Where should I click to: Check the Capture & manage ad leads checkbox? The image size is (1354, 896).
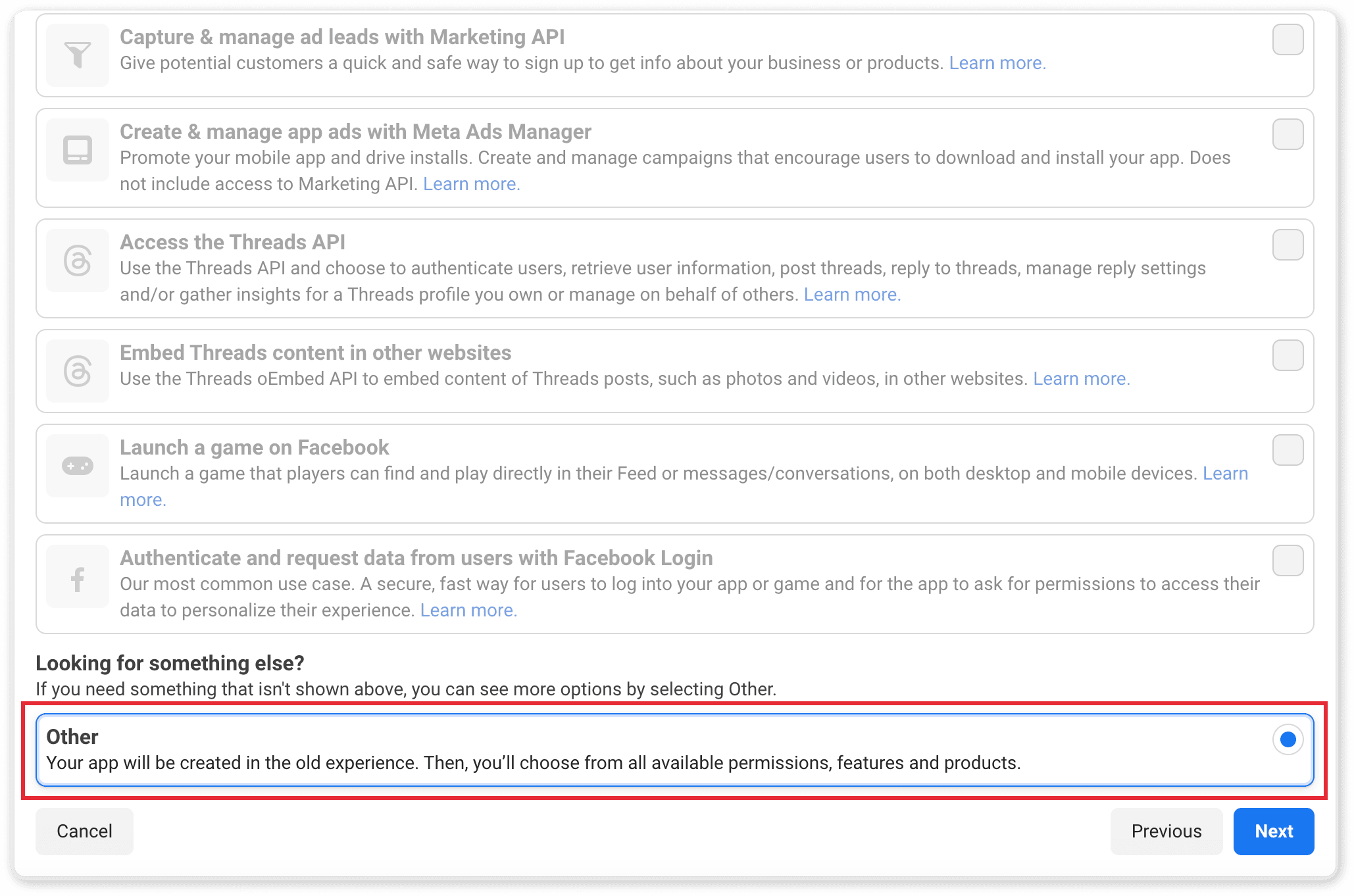click(x=1288, y=39)
